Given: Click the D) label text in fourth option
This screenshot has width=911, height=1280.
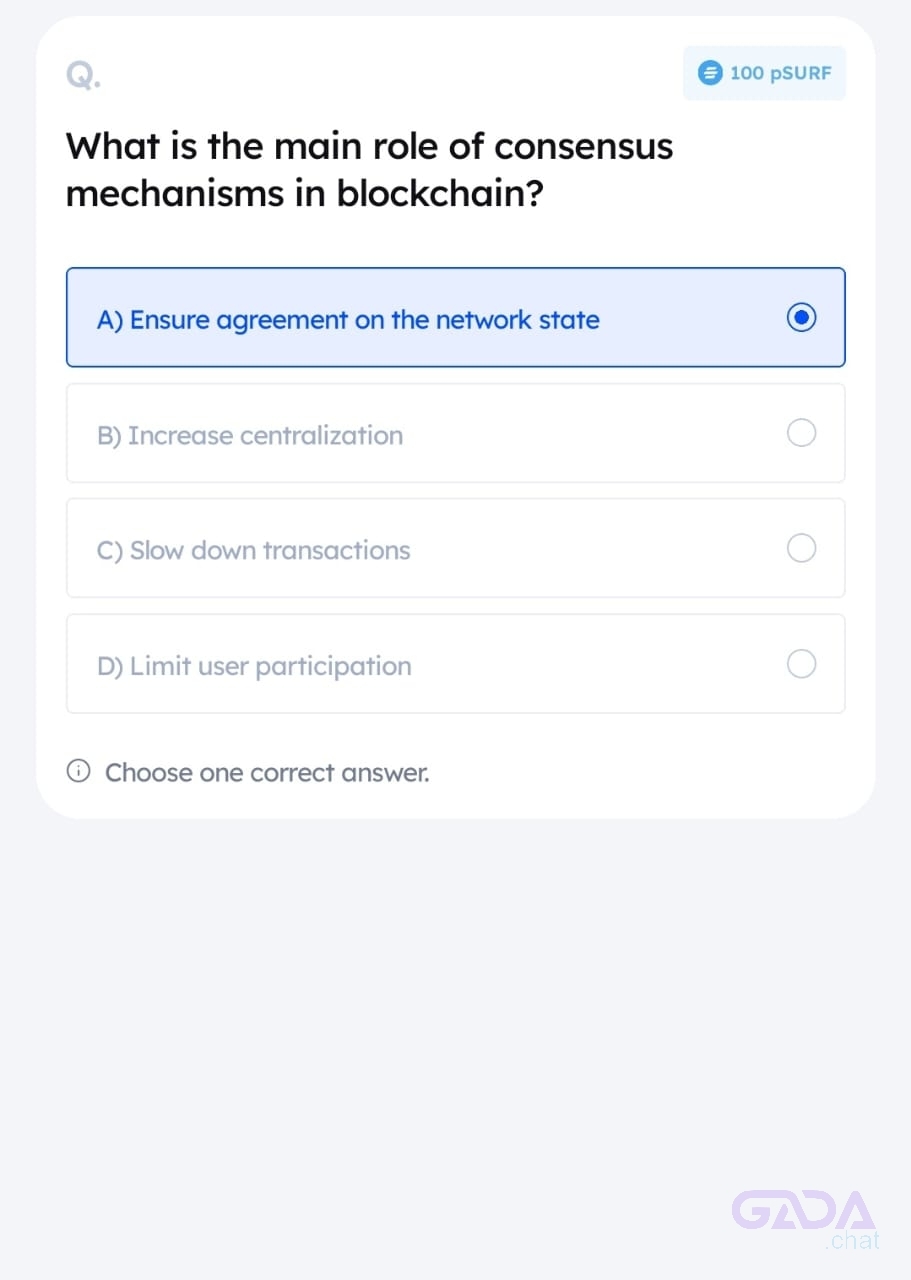Looking at the screenshot, I should point(110,666).
